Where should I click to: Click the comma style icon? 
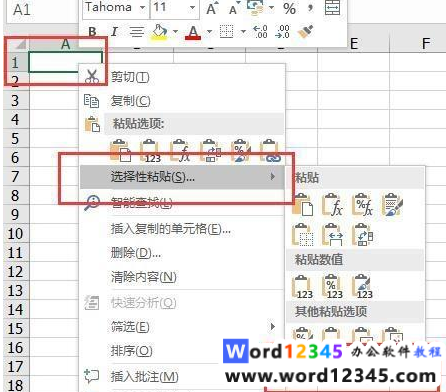tap(310, 7)
